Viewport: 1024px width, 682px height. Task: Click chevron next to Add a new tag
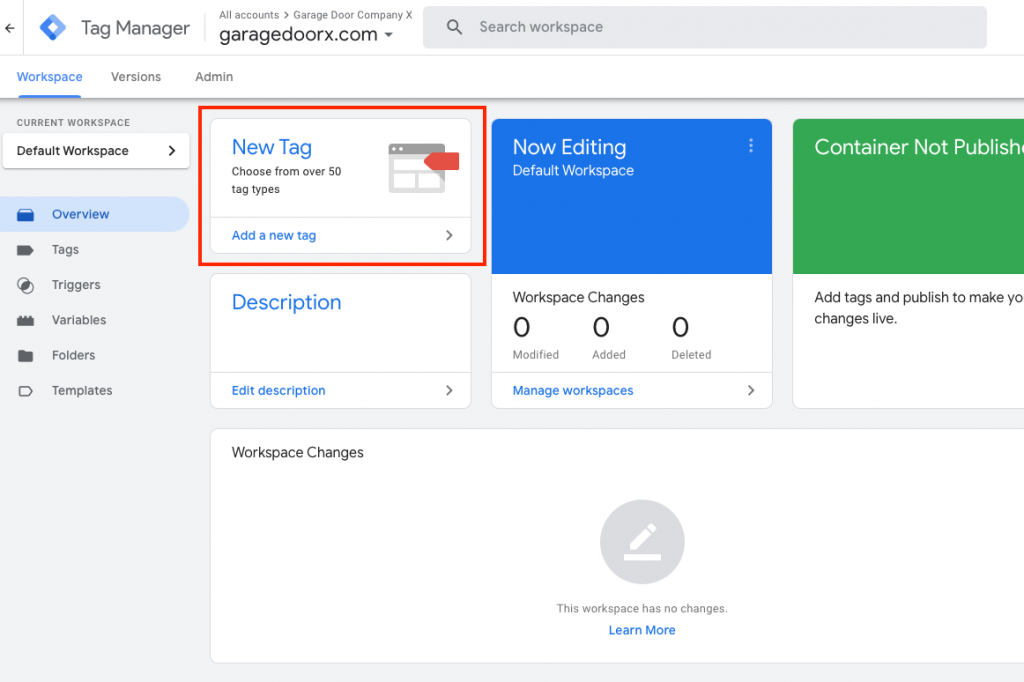449,235
